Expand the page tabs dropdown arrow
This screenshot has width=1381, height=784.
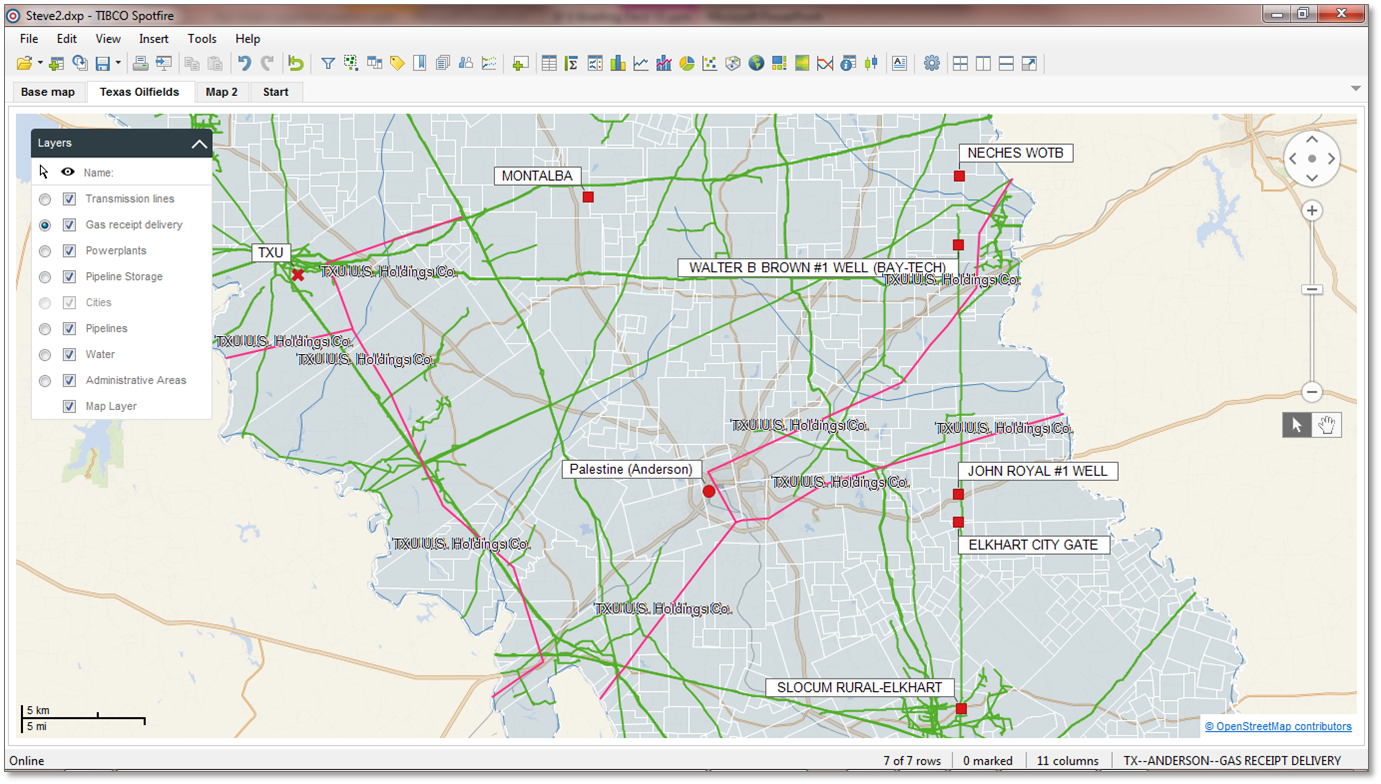[1356, 89]
